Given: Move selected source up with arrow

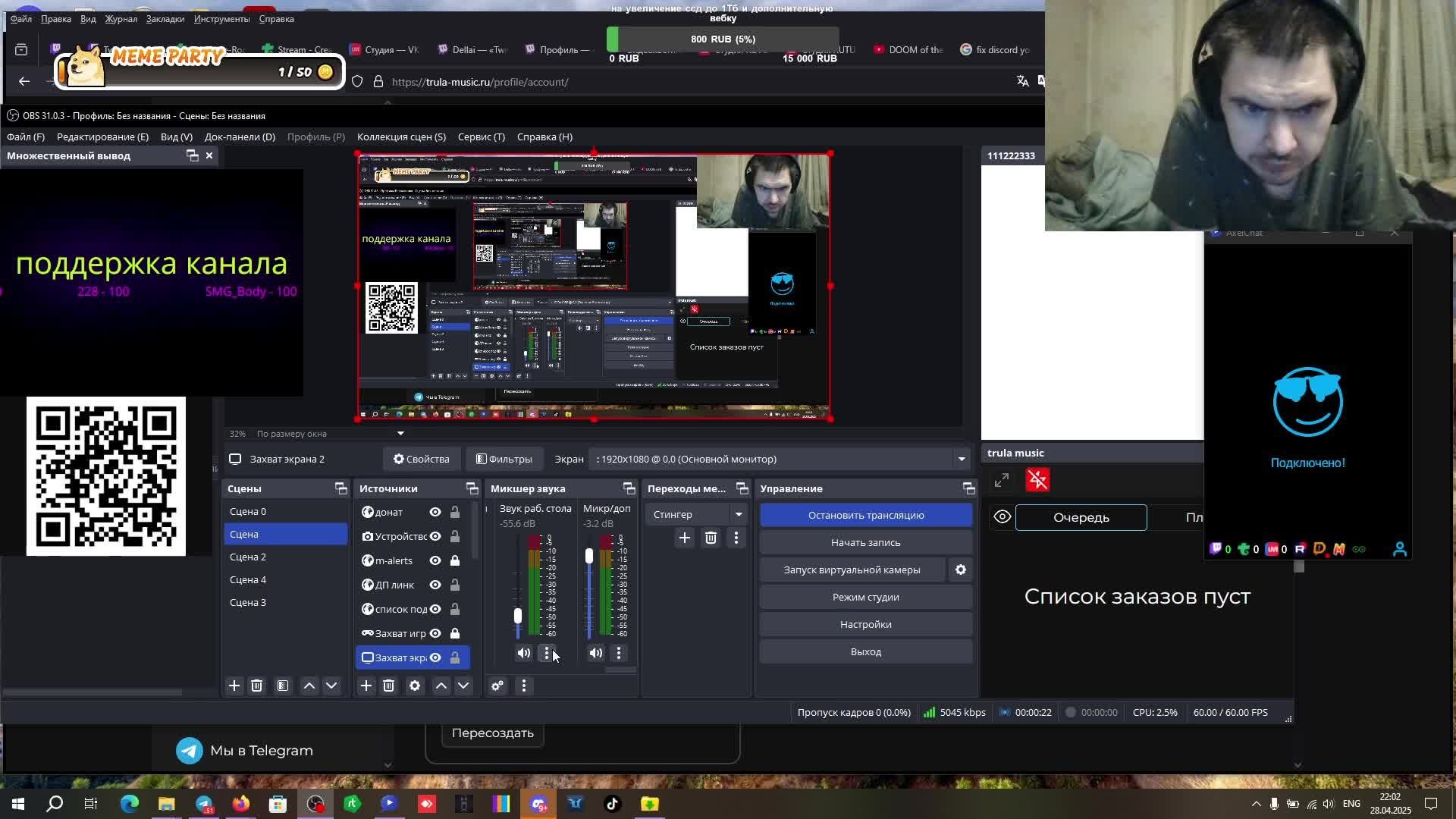Looking at the screenshot, I should [441, 686].
